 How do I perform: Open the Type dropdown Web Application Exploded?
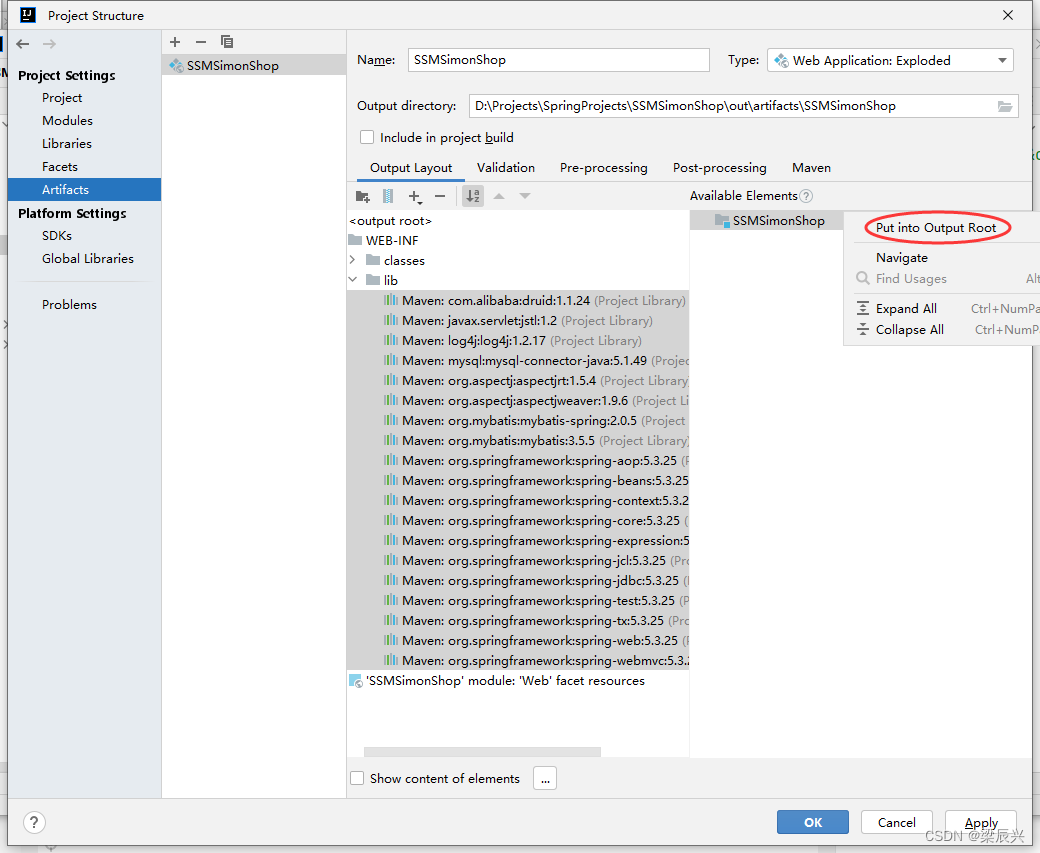pos(890,60)
